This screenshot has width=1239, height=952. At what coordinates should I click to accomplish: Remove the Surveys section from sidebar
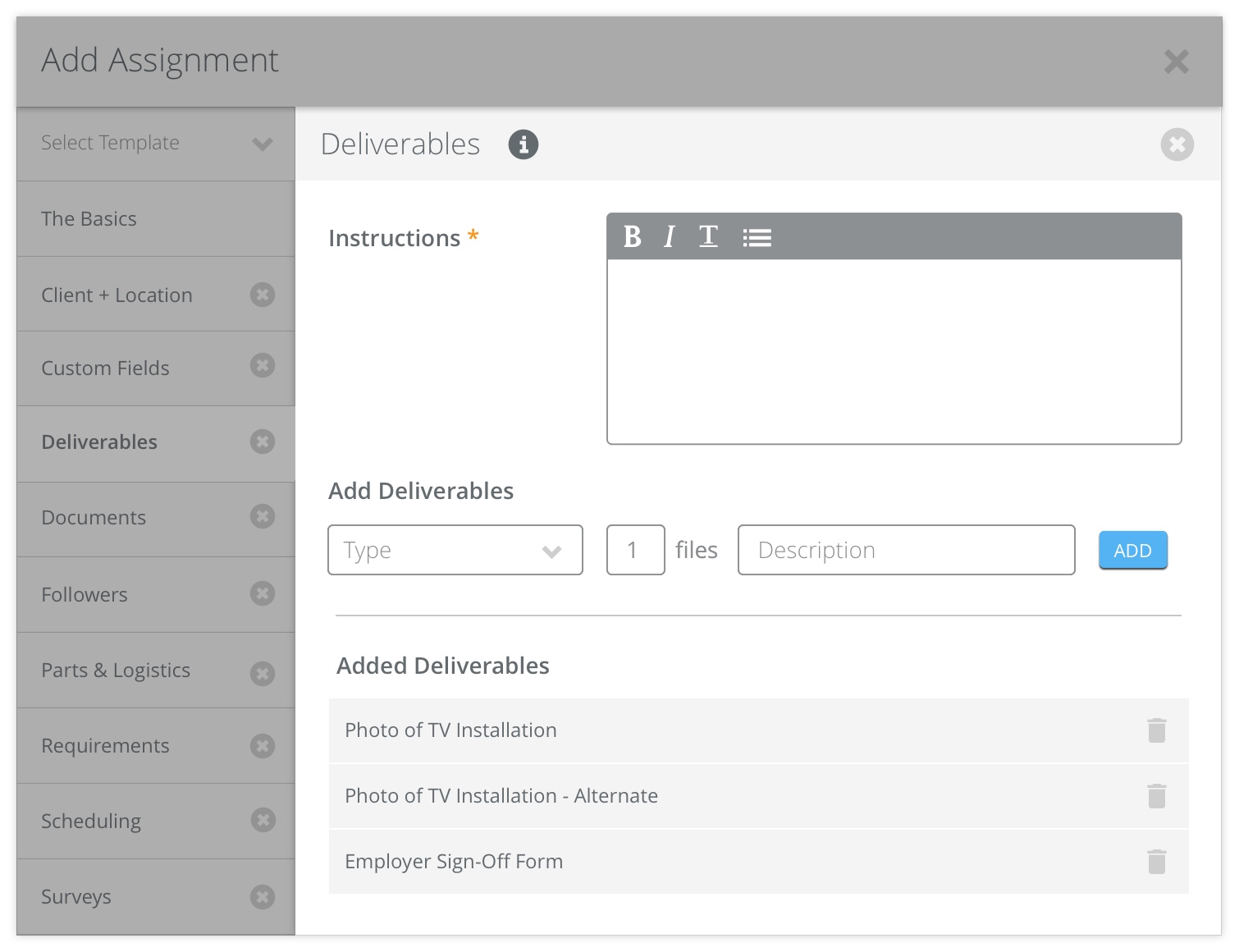click(263, 897)
